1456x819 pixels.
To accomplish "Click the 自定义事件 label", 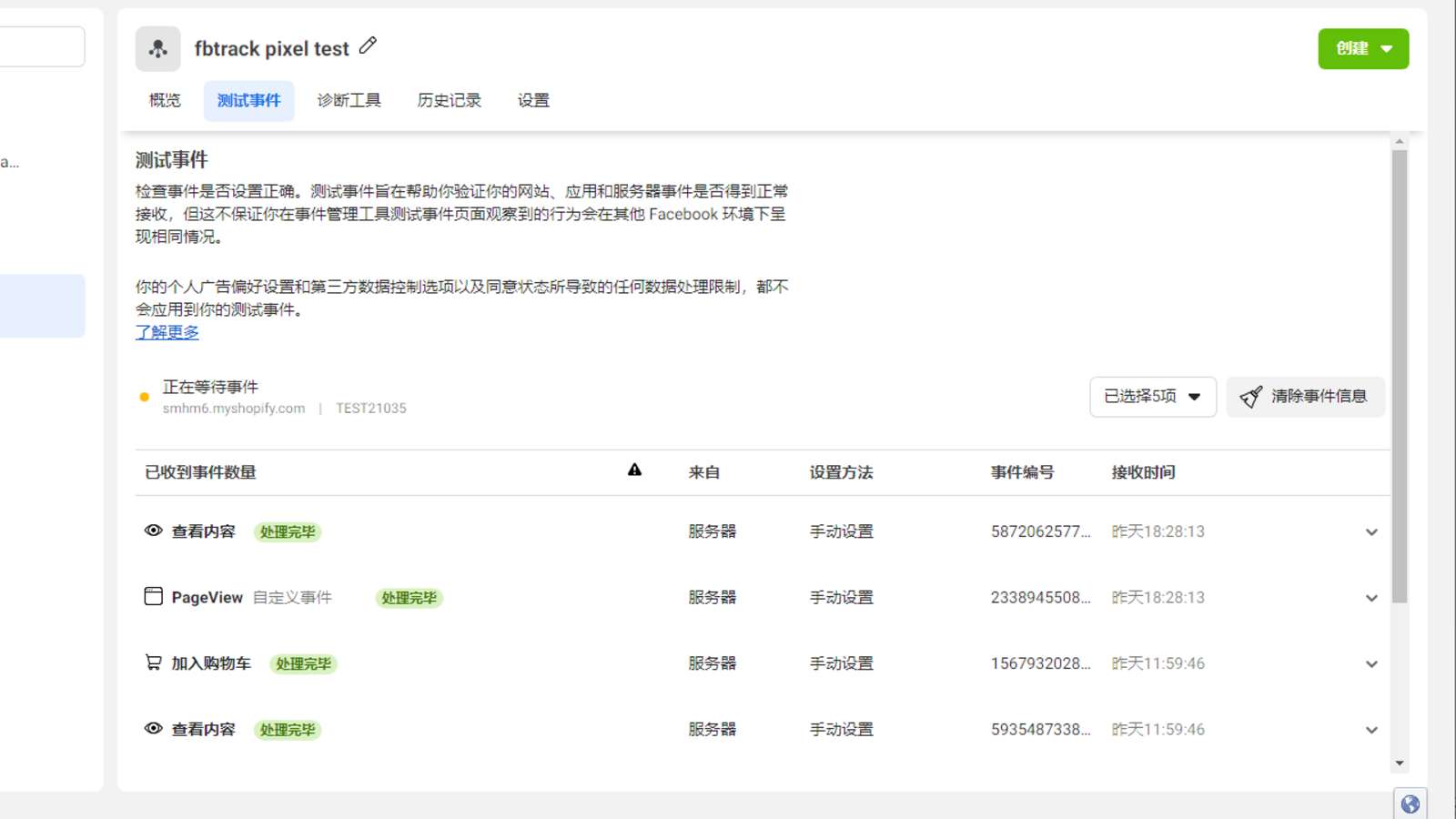I will (292, 597).
